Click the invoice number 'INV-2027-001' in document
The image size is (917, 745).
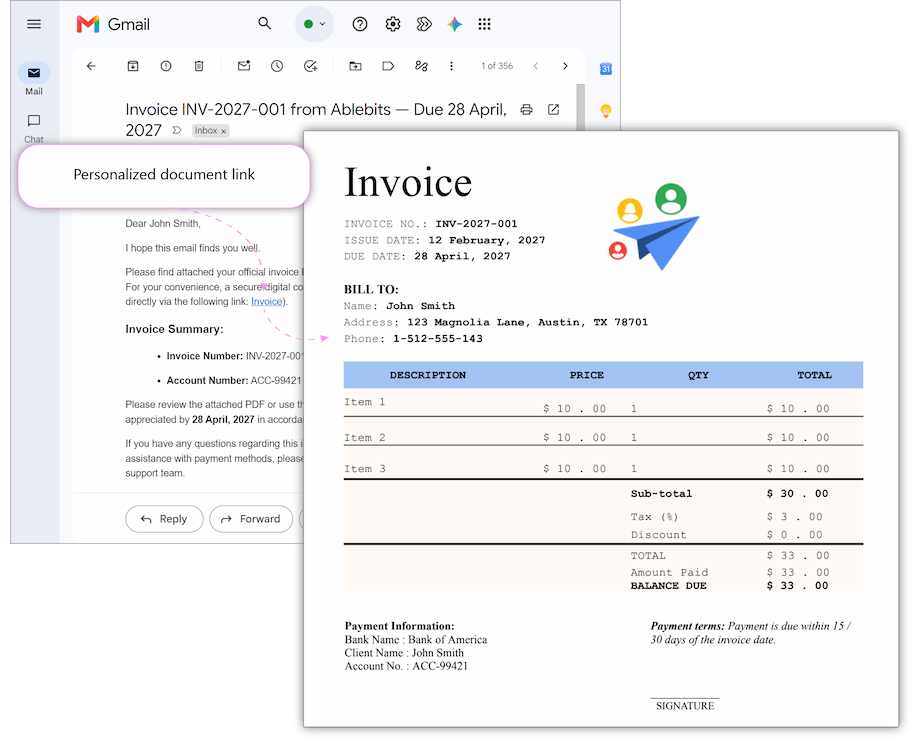coord(476,224)
